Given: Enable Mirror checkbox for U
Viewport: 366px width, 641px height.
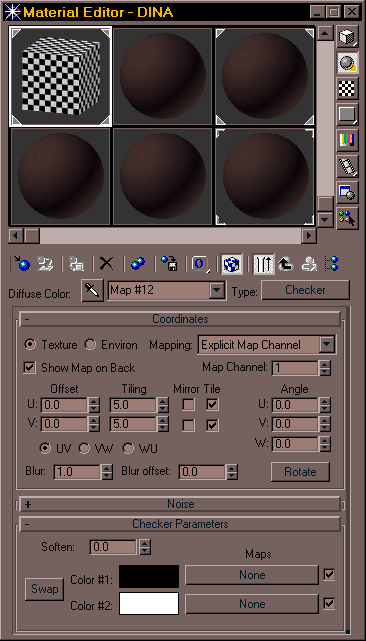Looking at the screenshot, I should click(189, 405).
